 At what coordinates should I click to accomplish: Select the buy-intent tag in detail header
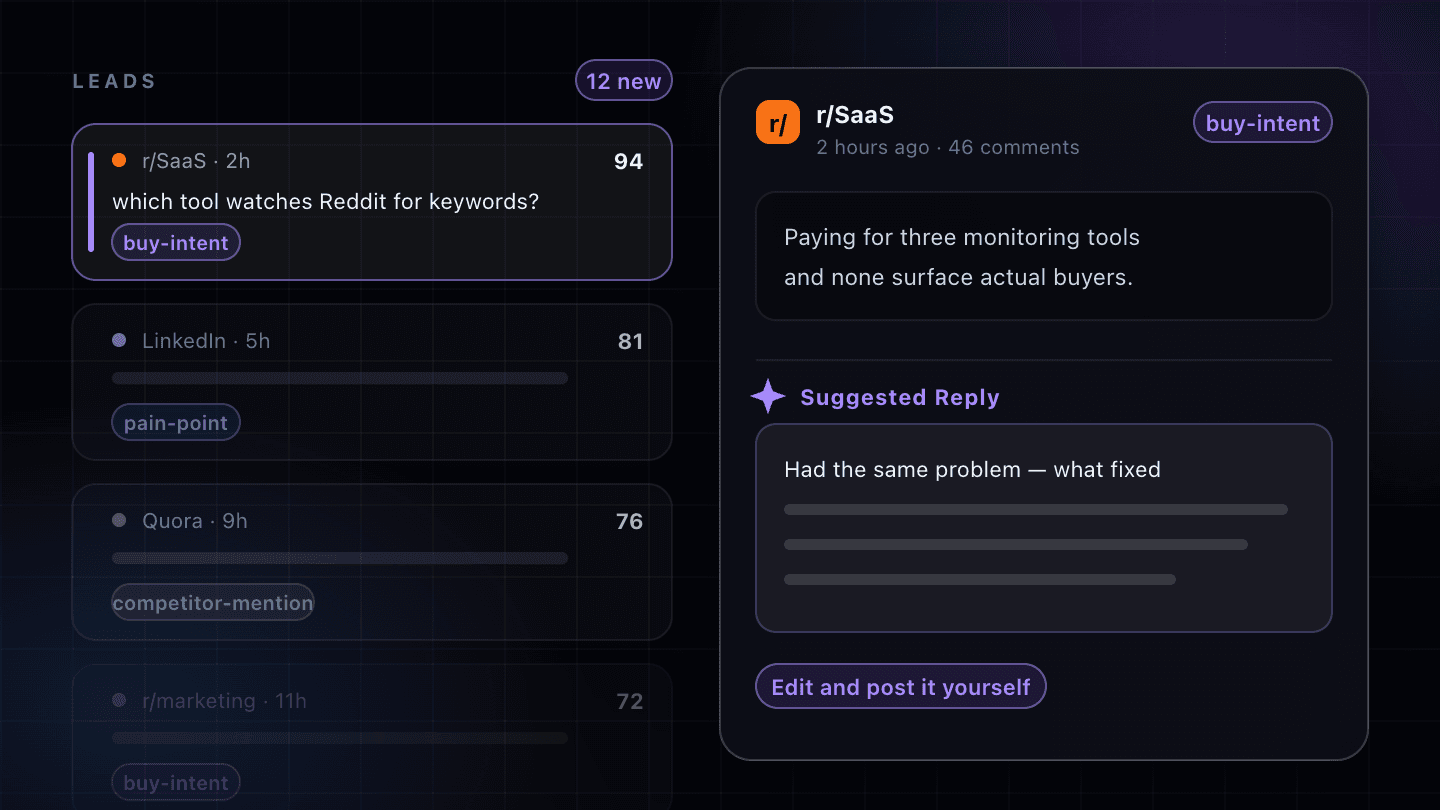pos(1263,123)
